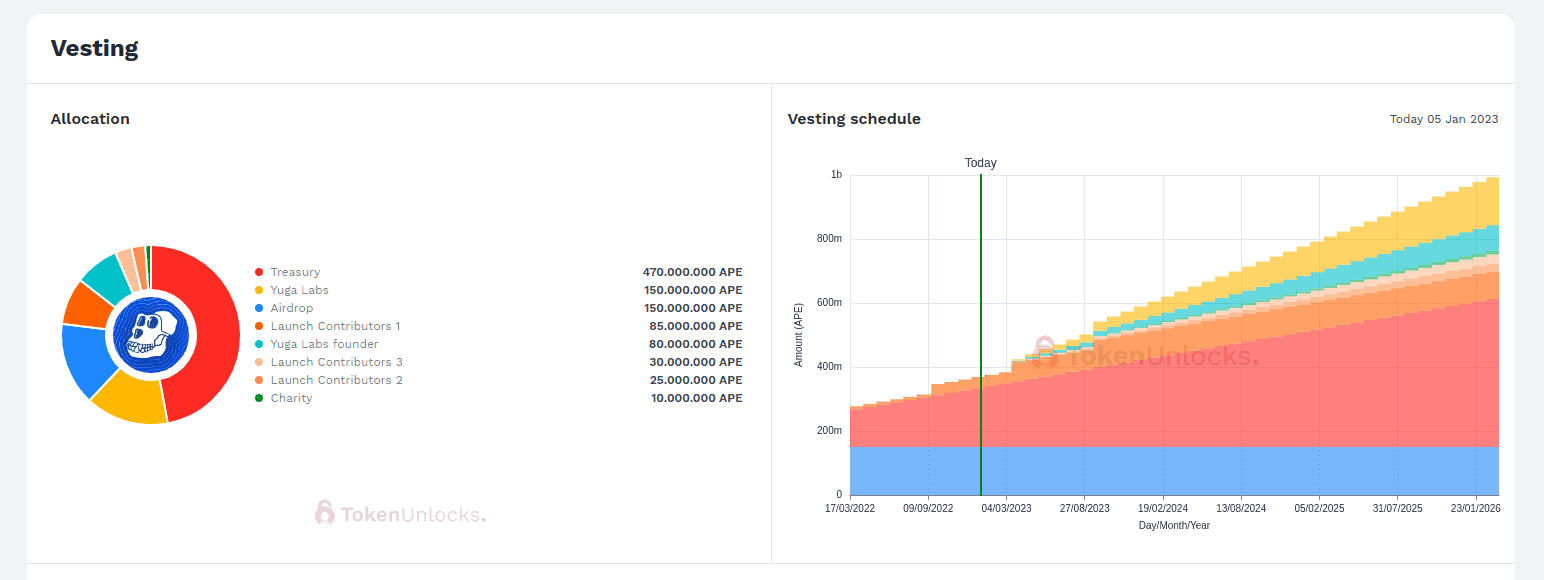The width and height of the screenshot is (1544, 580).
Task: Click the 23/01/2026 axis date
Action: (x=1476, y=509)
